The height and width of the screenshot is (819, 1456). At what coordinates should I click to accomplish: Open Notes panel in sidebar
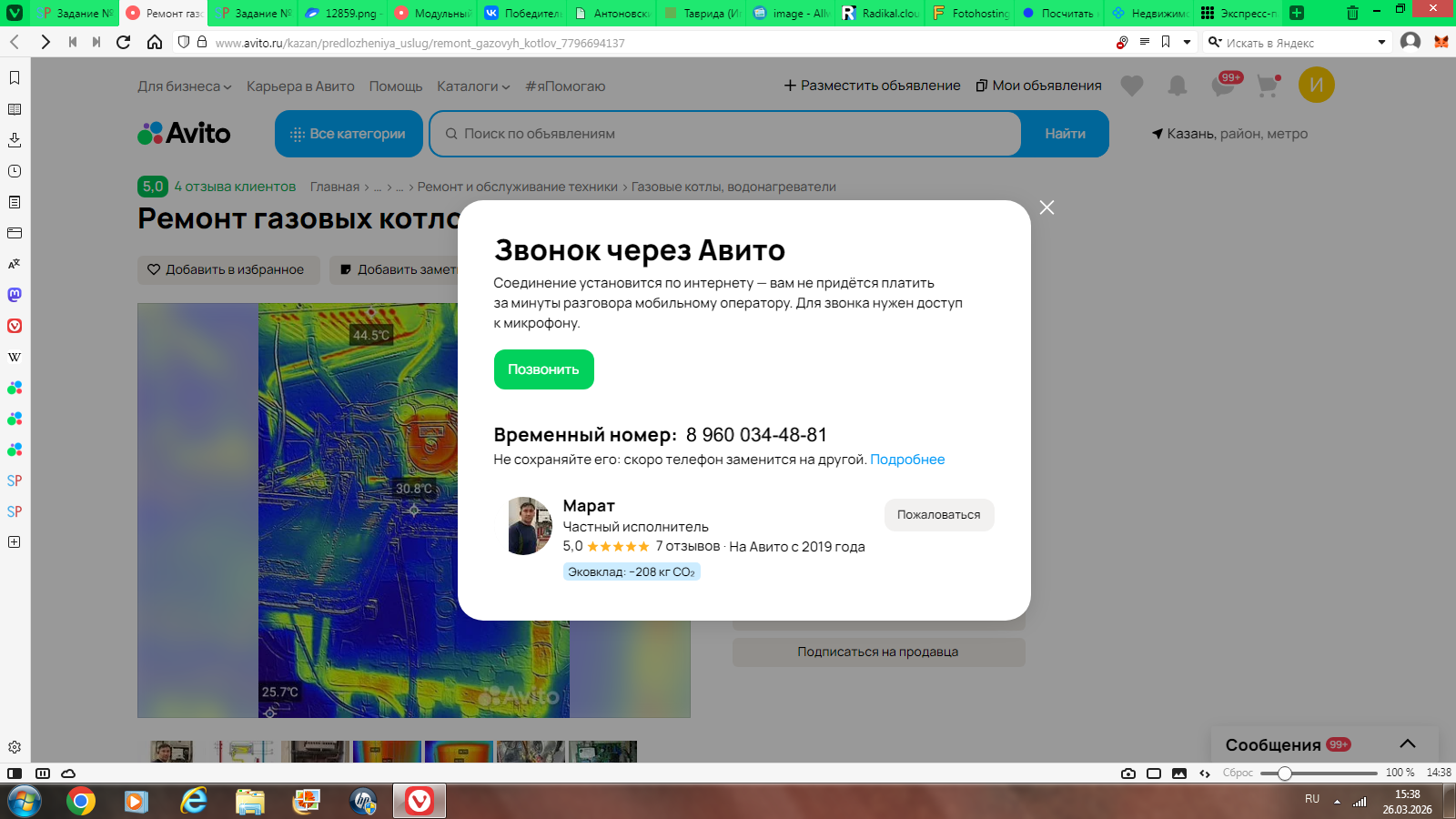(15, 202)
